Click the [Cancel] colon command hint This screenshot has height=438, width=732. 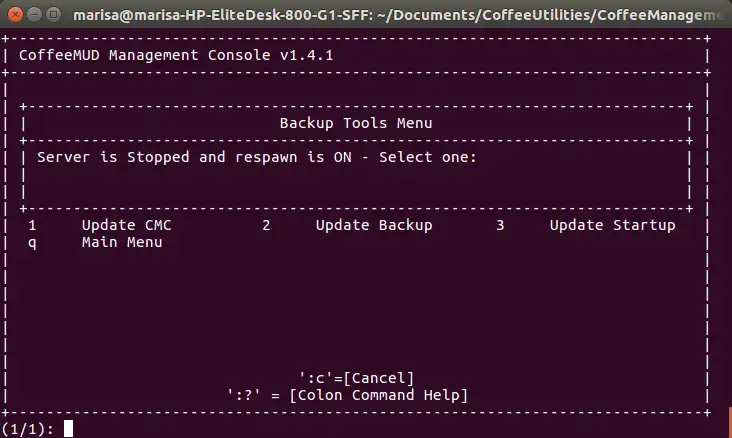pos(357,377)
